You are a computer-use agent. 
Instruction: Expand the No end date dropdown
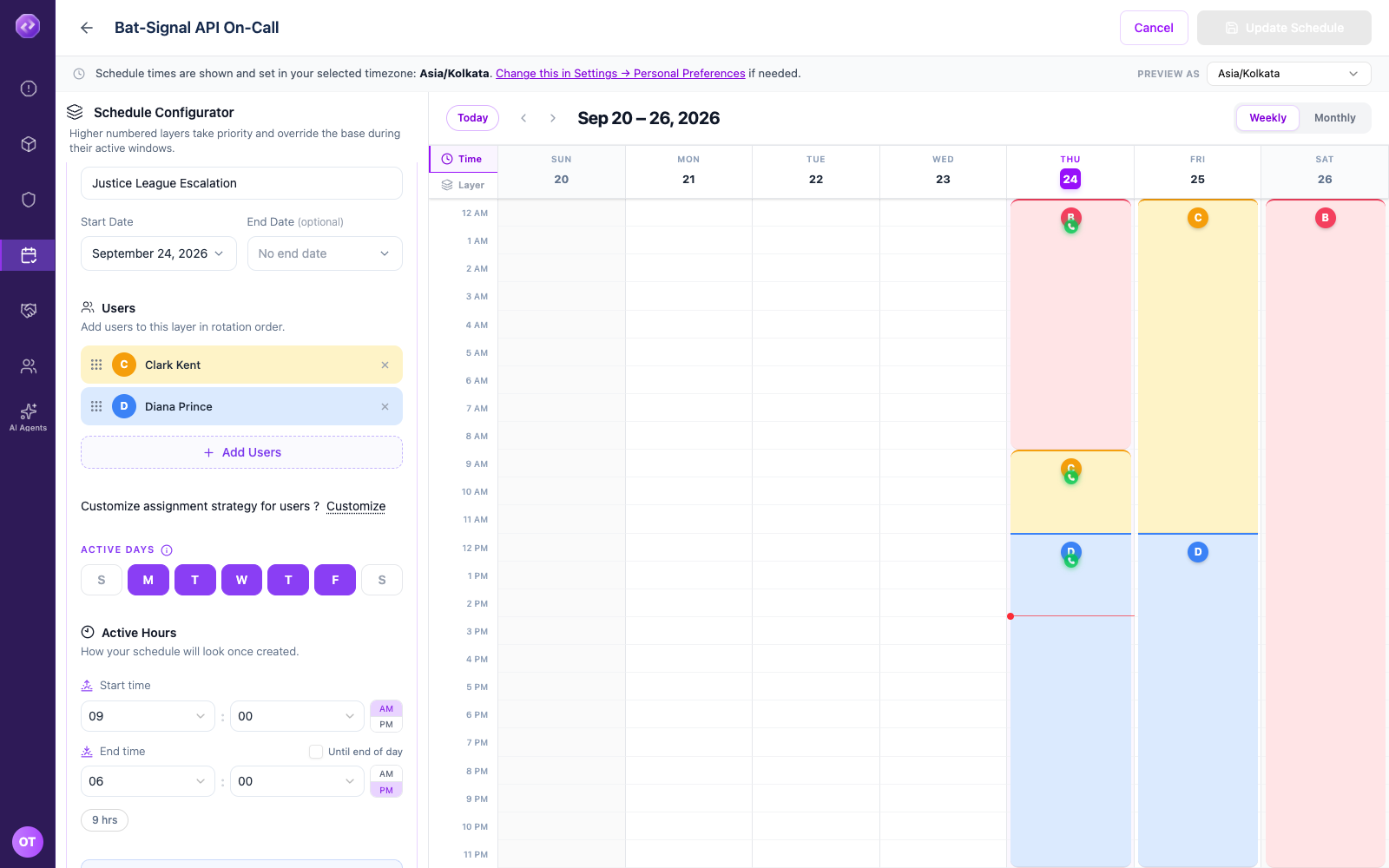pyautogui.click(x=325, y=253)
